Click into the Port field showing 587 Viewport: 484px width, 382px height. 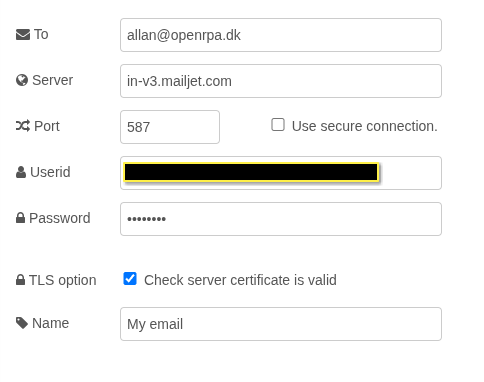point(170,127)
